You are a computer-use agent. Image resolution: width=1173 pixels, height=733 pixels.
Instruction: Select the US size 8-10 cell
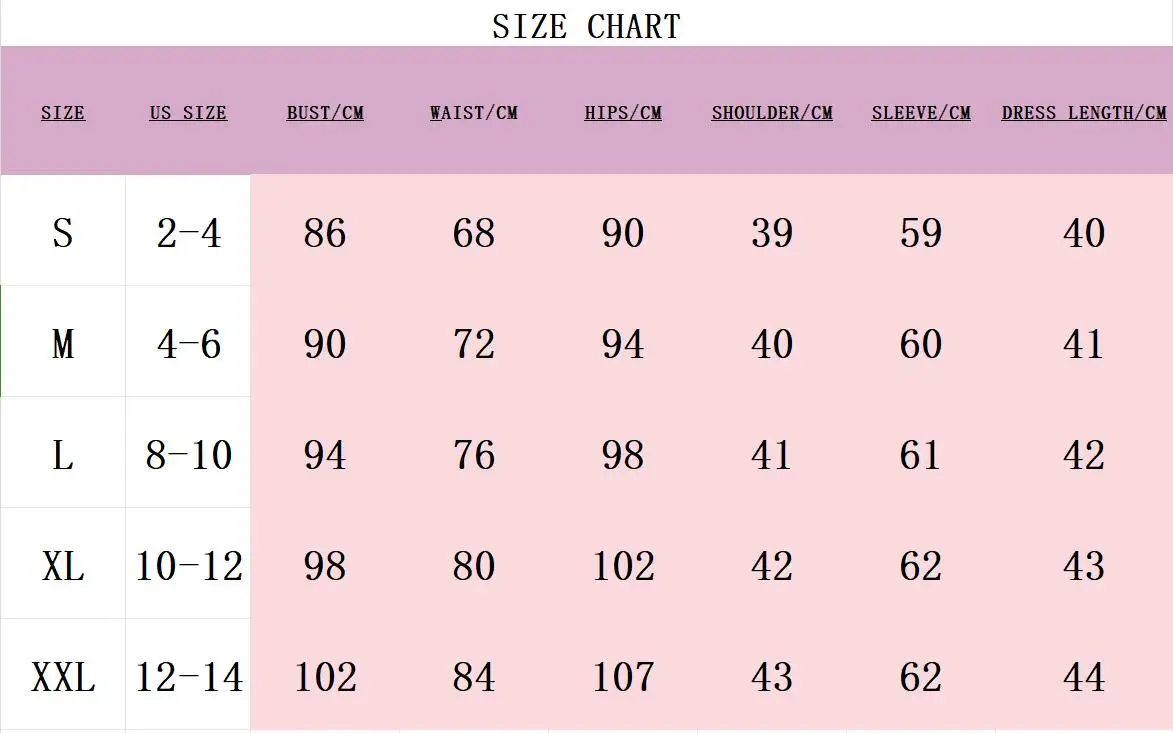tap(189, 456)
